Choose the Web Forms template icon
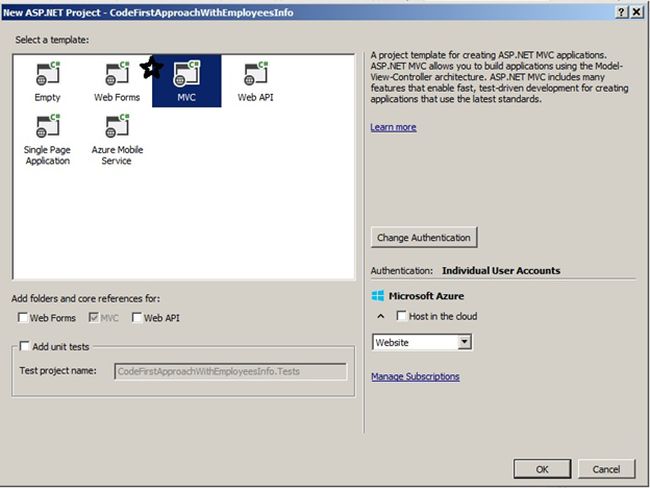This screenshot has width=650, height=488. 117,73
